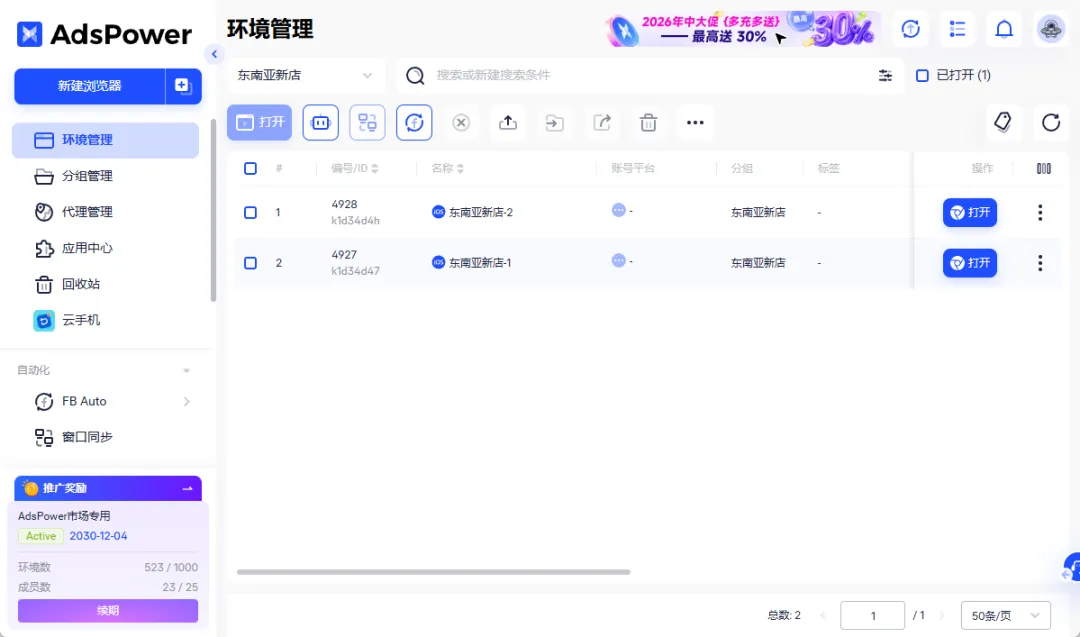Click the toolbar 打开 batch open button
The width and height of the screenshot is (1080, 637).
[260, 123]
